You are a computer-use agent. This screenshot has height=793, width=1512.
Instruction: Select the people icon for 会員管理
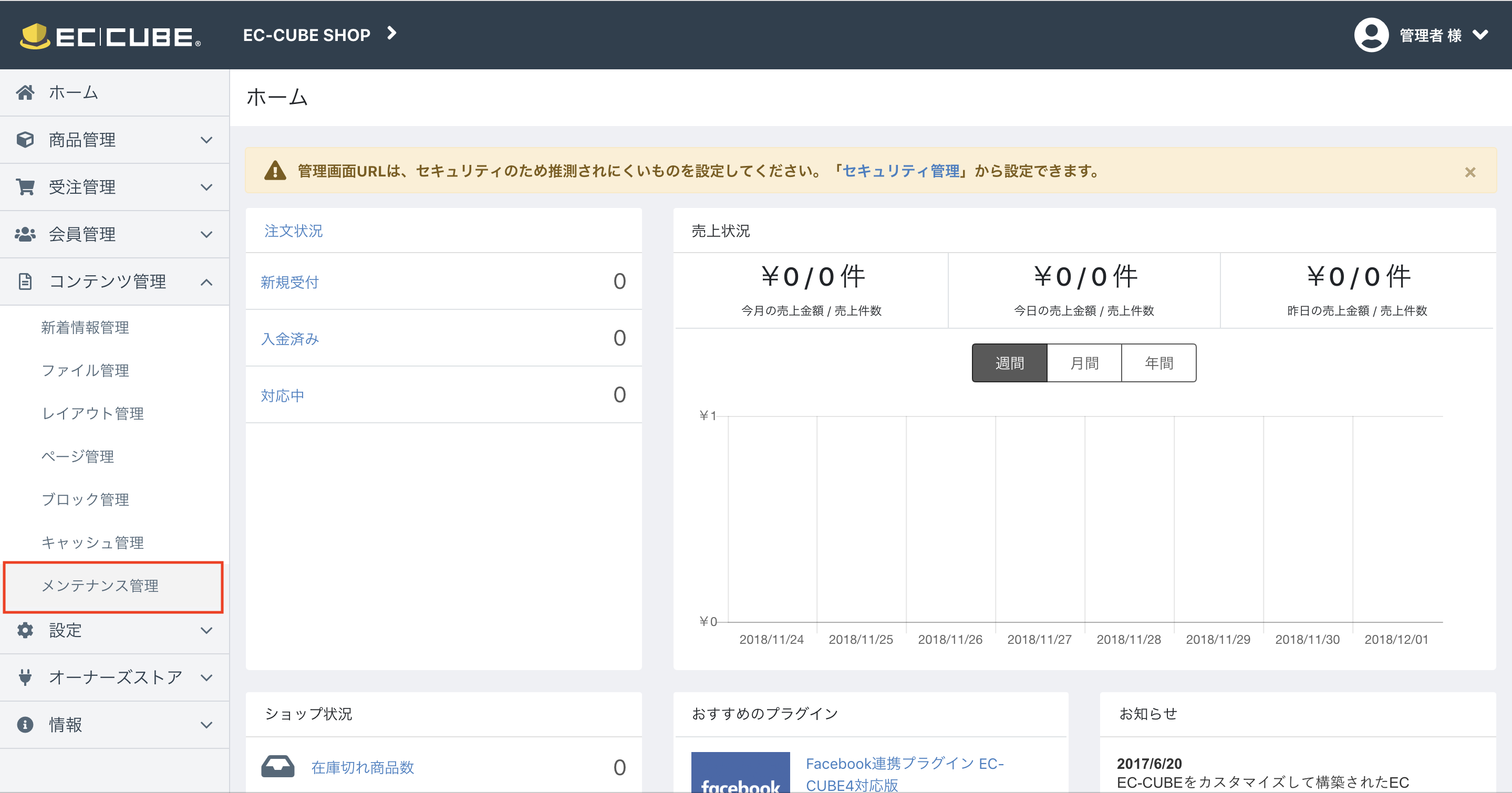point(25,234)
